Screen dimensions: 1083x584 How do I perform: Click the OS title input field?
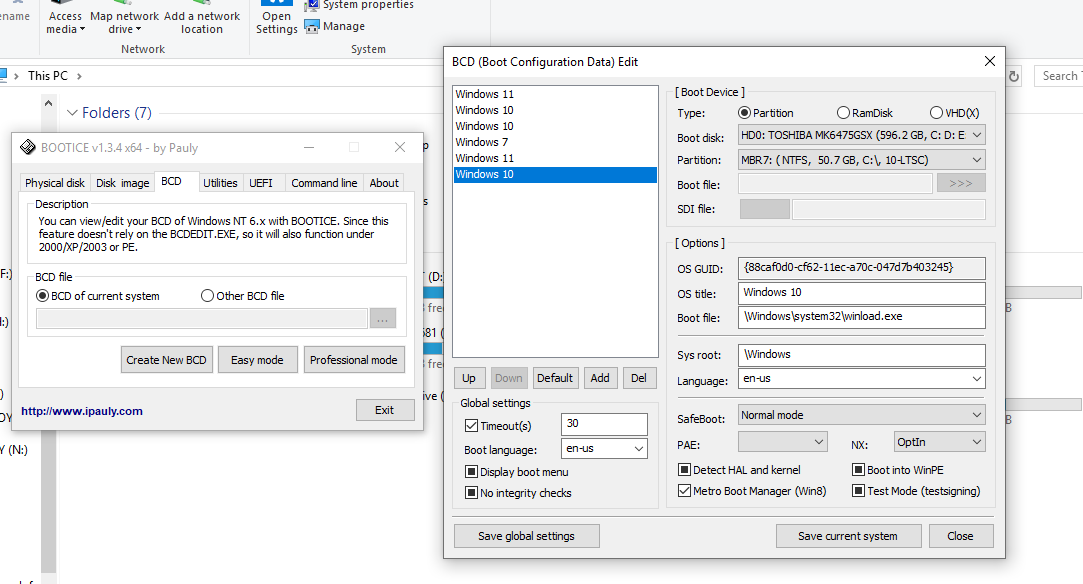click(861, 293)
